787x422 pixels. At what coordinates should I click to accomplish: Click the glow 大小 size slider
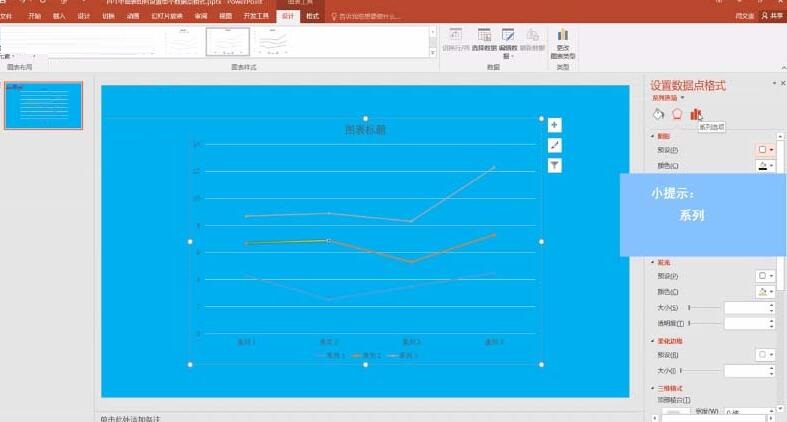704,308
